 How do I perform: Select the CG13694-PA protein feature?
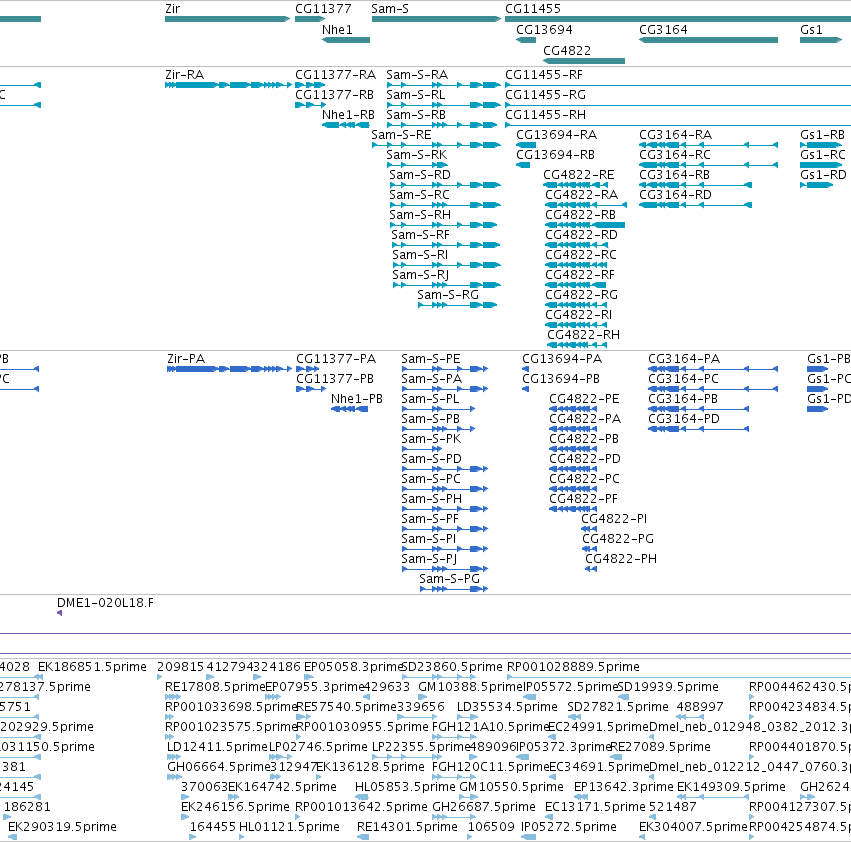(x=525, y=369)
